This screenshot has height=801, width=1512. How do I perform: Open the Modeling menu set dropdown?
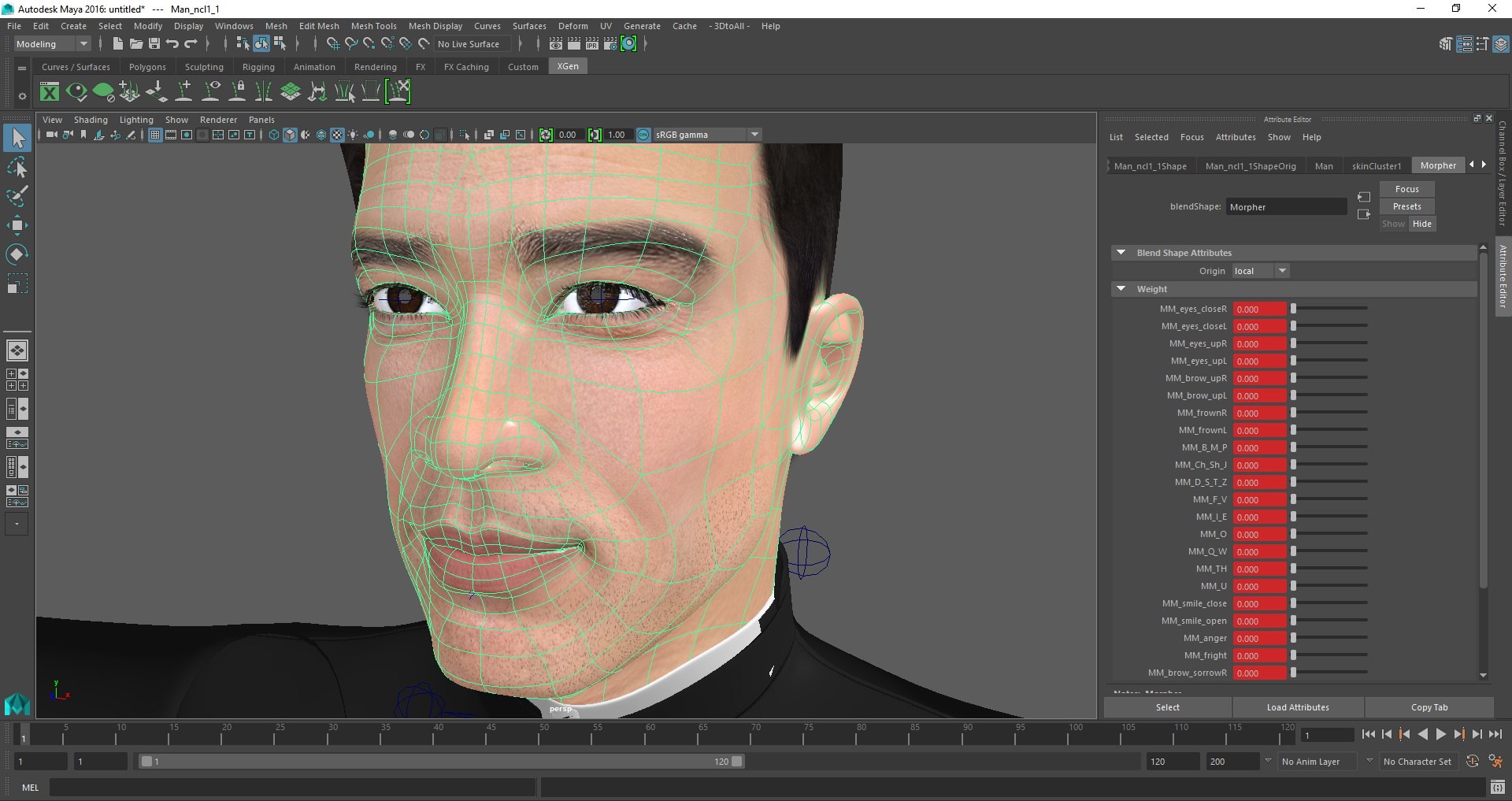pos(52,44)
